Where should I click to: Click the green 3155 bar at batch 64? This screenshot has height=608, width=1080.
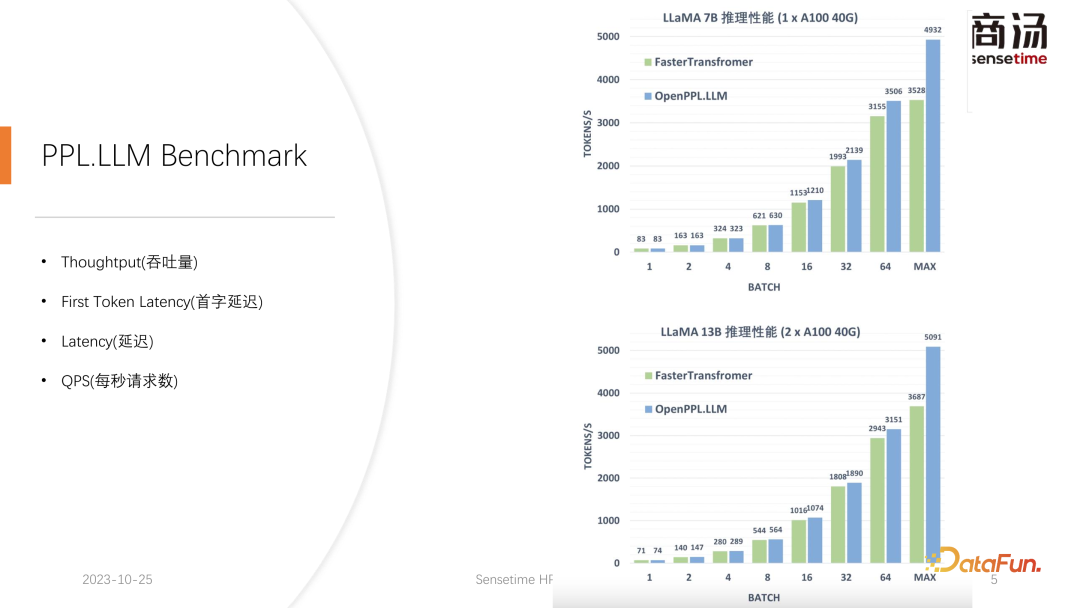click(x=877, y=184)
